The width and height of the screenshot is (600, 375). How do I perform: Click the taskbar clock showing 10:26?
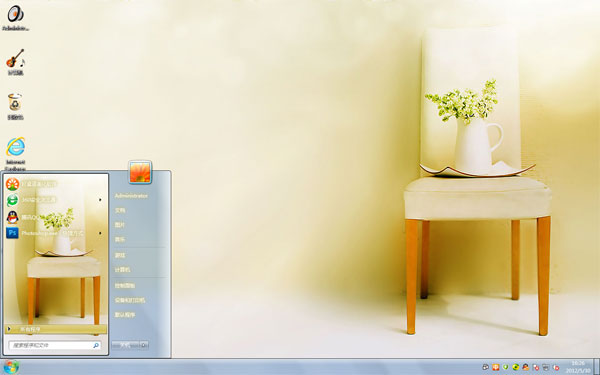(x=578, y=367)
